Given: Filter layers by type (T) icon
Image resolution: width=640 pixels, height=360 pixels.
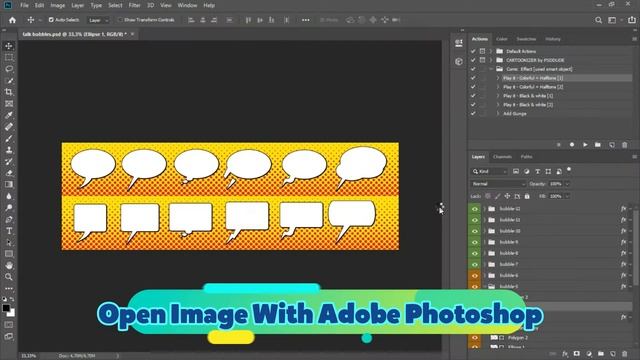Looking at the screenshot, I should pos(538,171).
